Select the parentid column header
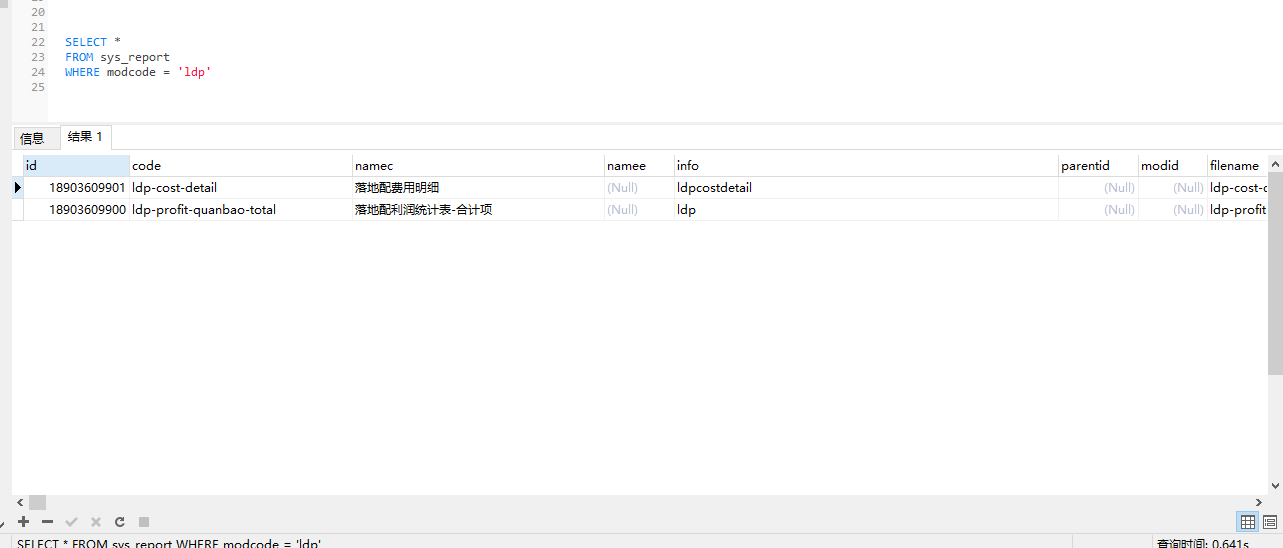 [x=1098, y=166]
